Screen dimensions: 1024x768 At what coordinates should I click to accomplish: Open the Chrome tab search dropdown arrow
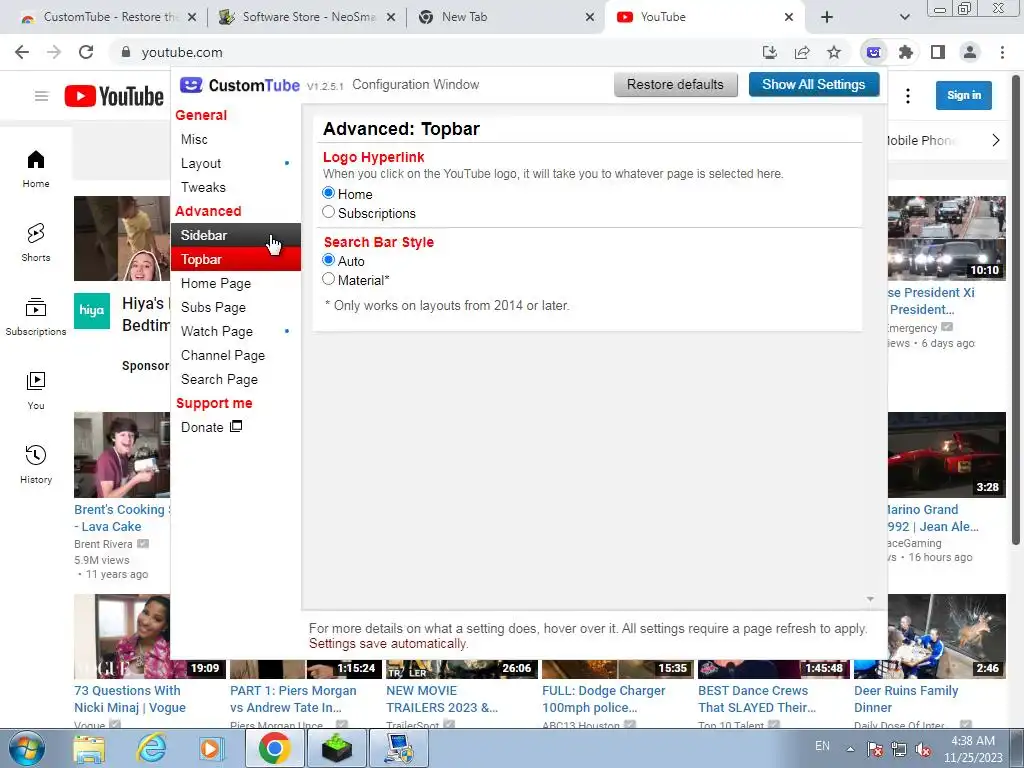click(904, 17)
